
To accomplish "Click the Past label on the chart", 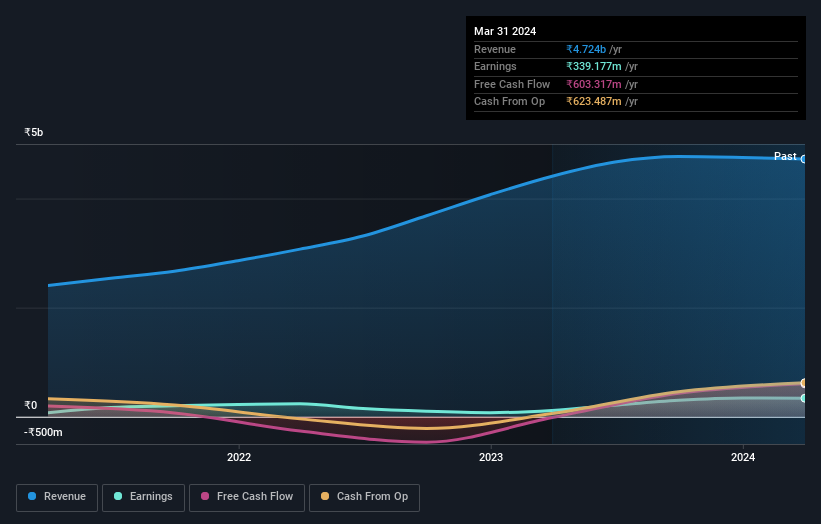I will tap(785, 156).
